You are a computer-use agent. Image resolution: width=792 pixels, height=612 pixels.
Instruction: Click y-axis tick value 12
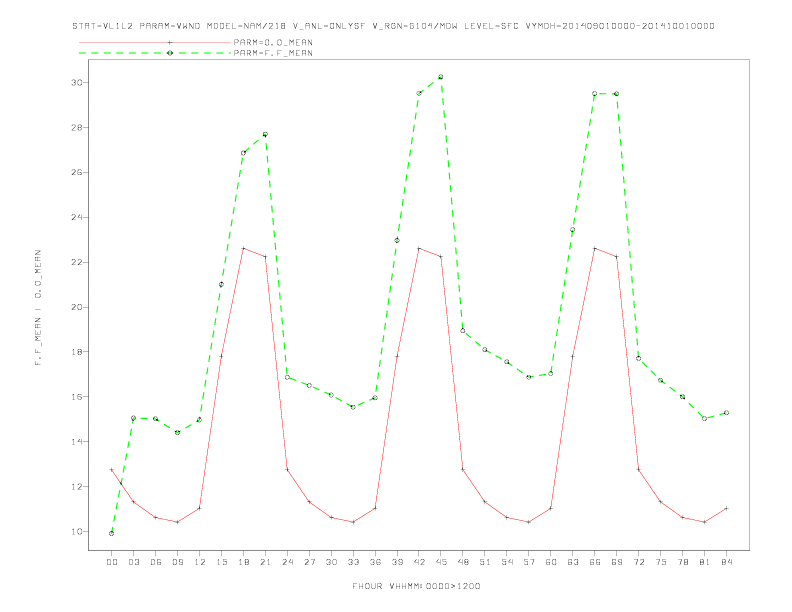(x=77, y=486)
